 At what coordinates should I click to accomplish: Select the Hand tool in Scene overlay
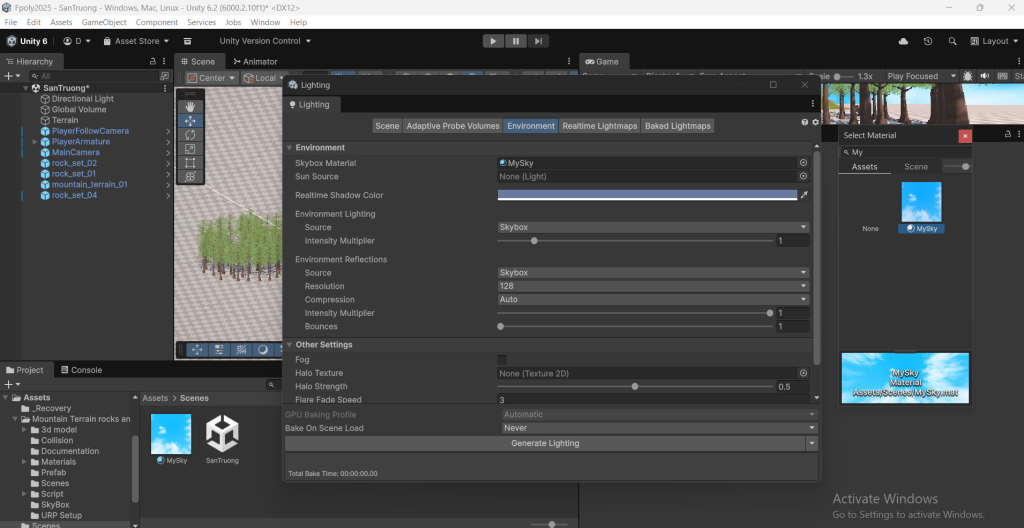point(190,106)
